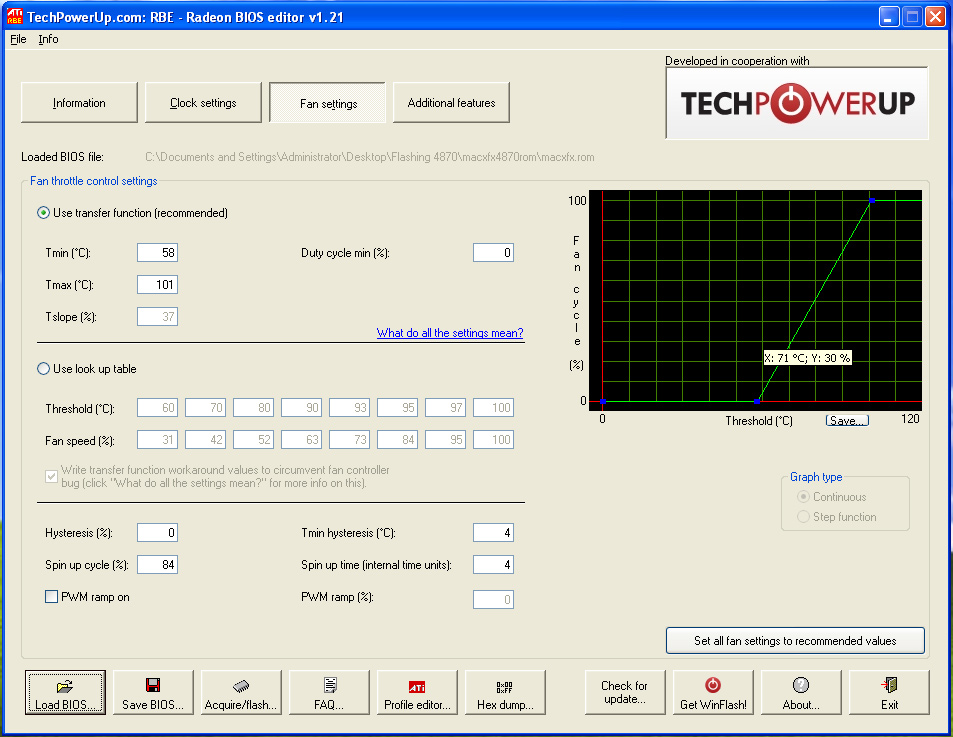Click the graph tooltip 'X: 71 °C; Y: 30 %'

tap(807, 358)
